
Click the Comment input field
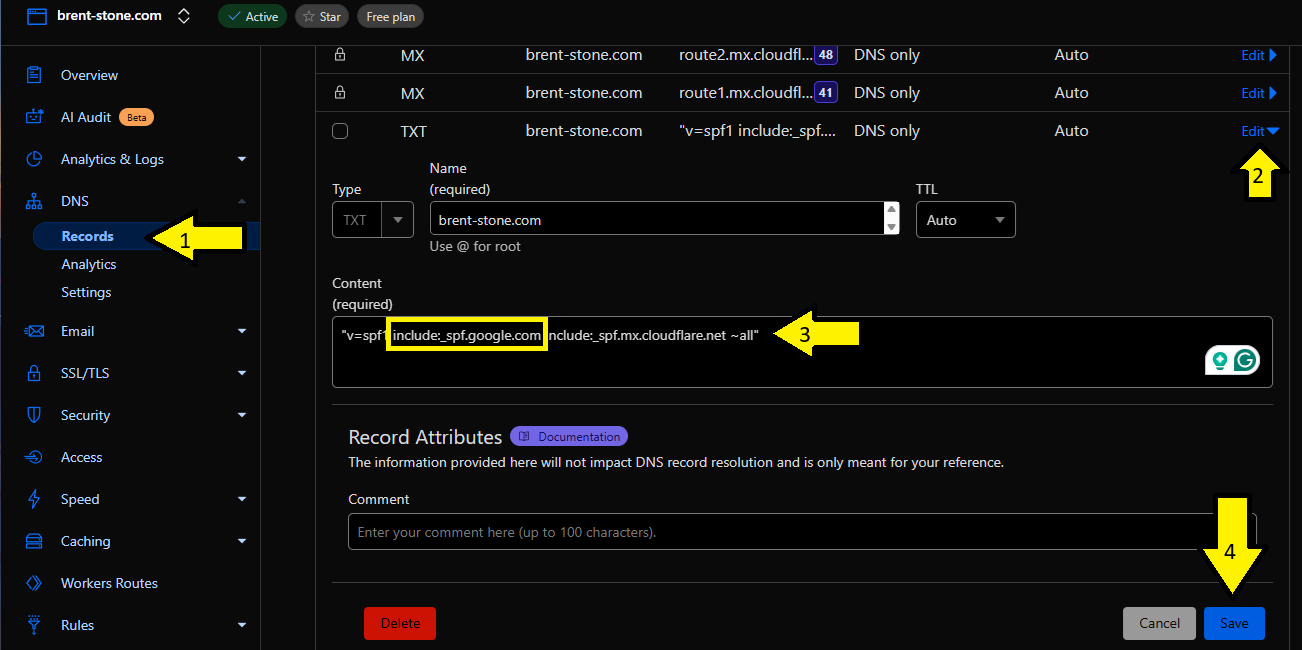(x=780, y=532)
